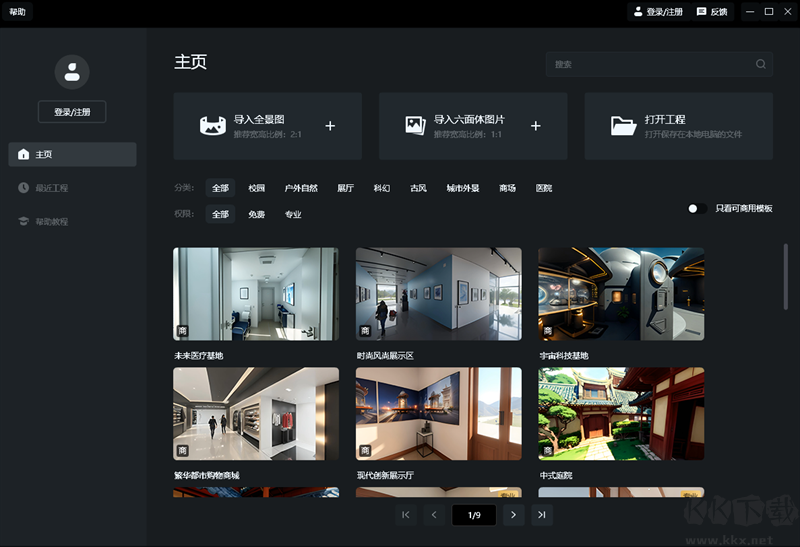The width and height of the screenshot is (800, 547).
Task: Open the 主页 sidebar tab
Action: [72, 154]
